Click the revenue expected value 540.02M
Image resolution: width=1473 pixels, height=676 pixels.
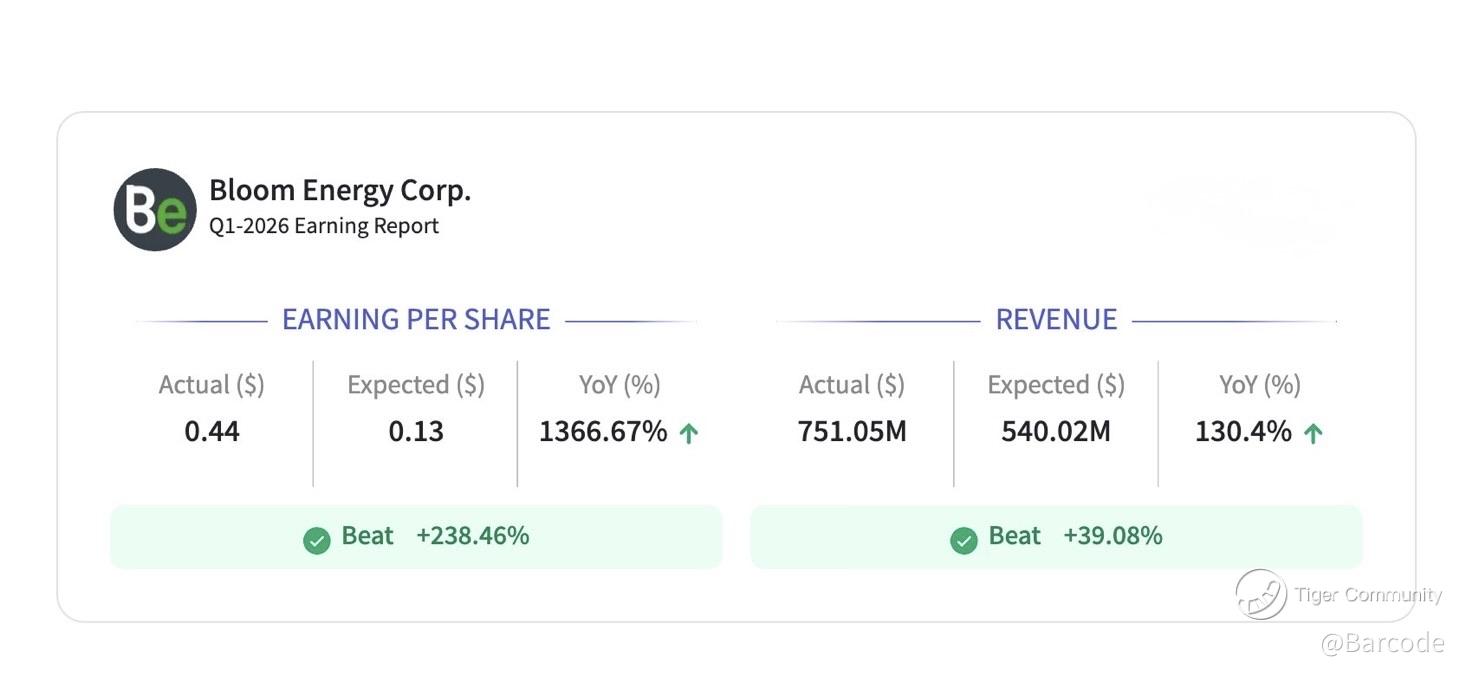1056,431
